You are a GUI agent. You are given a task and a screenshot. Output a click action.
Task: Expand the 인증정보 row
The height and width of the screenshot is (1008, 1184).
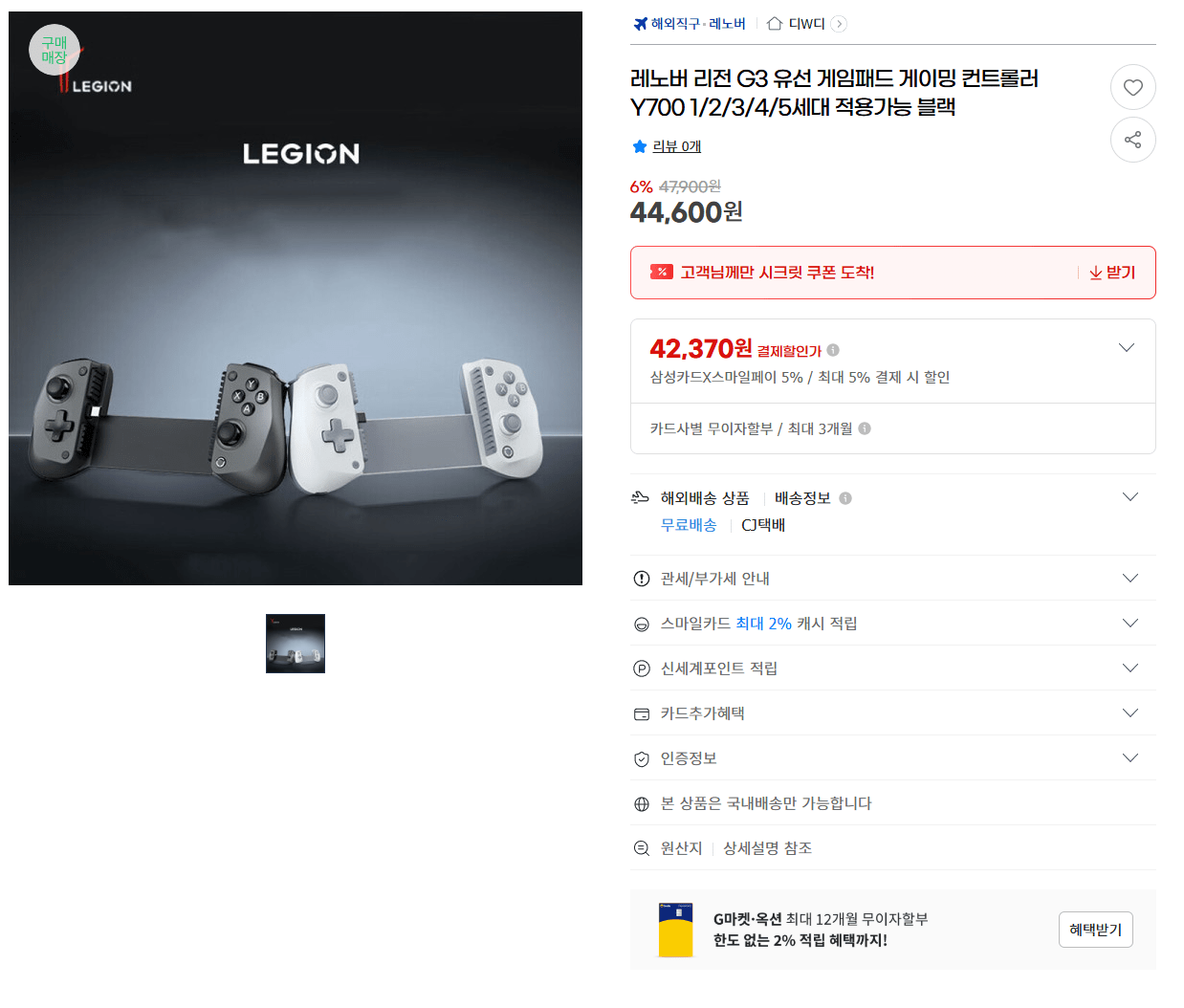tap(893, 757)
